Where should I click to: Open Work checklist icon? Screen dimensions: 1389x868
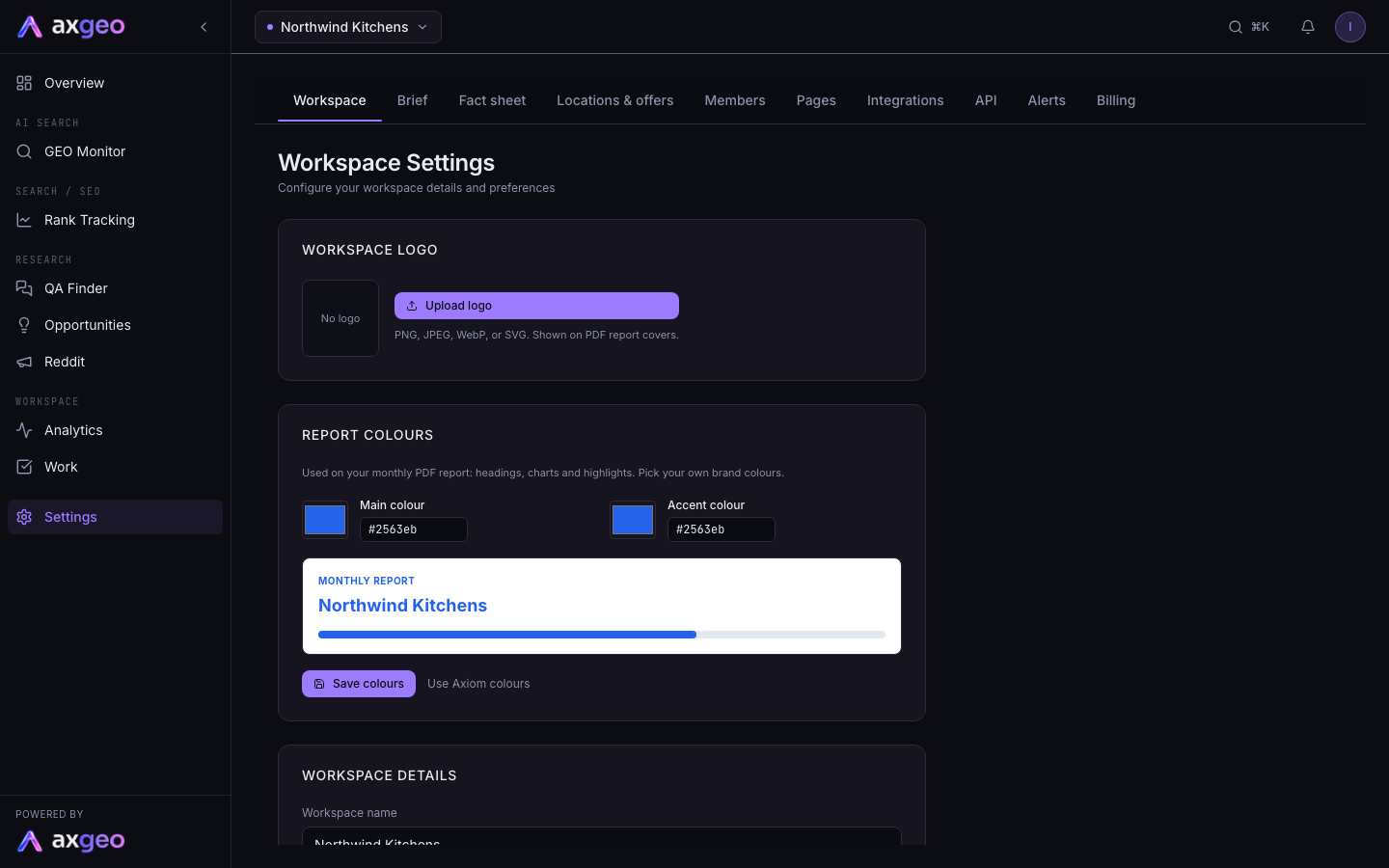click(24, 467)
